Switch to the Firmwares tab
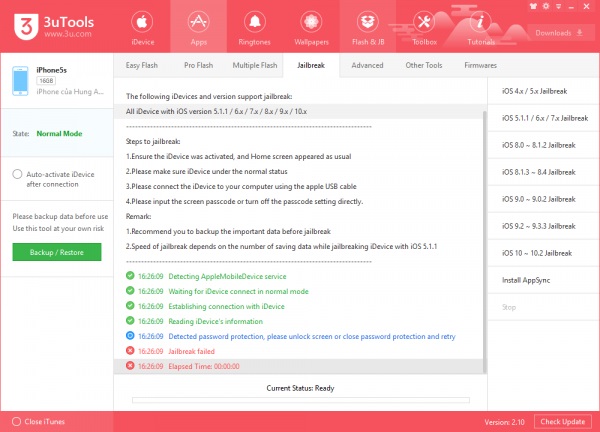This screenshot has width=600, height=432. click(480, 65)
